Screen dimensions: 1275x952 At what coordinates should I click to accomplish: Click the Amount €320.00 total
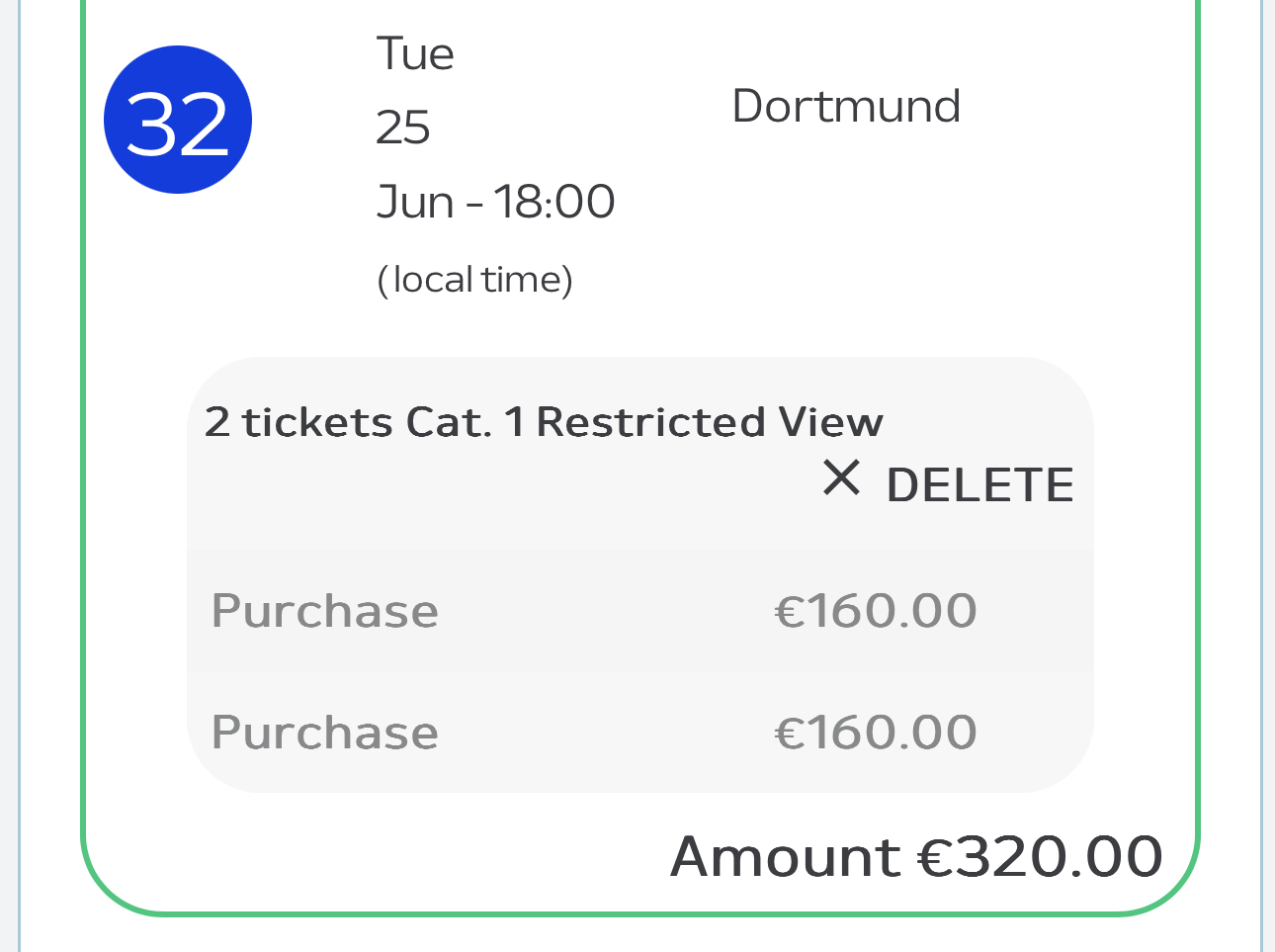pyautogui.click(x=917, y=856)
